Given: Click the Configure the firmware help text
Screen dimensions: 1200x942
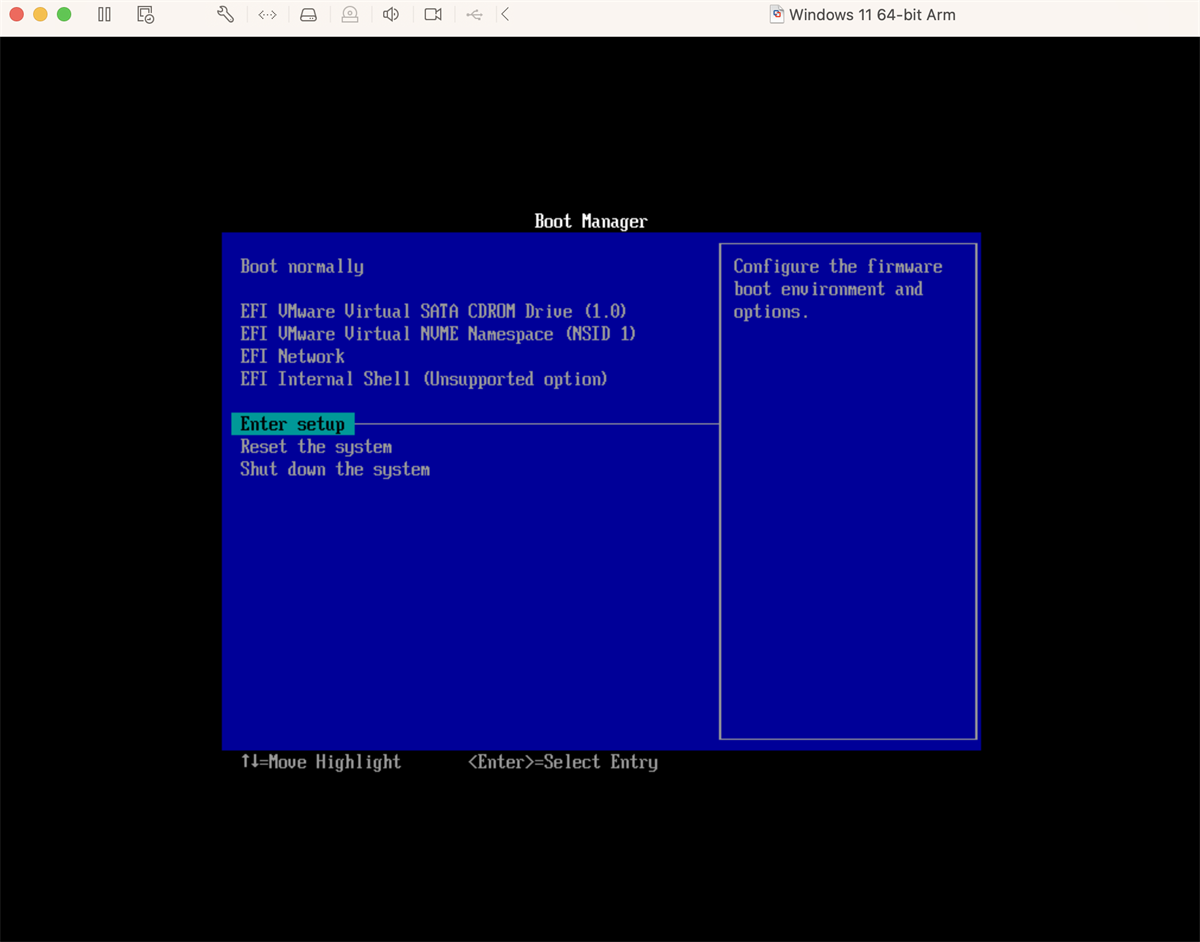Looking at the screenshot, I should coord(838,289).
